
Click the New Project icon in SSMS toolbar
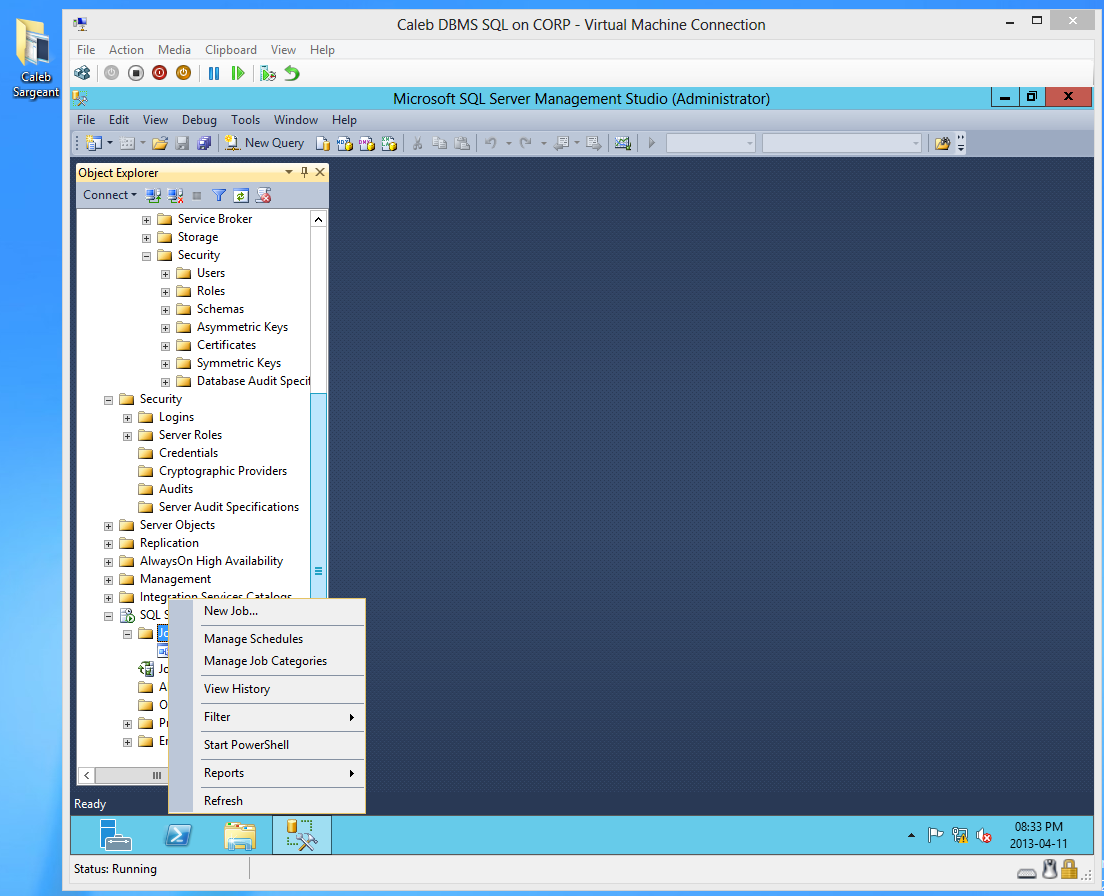click(x=94, y=143)
